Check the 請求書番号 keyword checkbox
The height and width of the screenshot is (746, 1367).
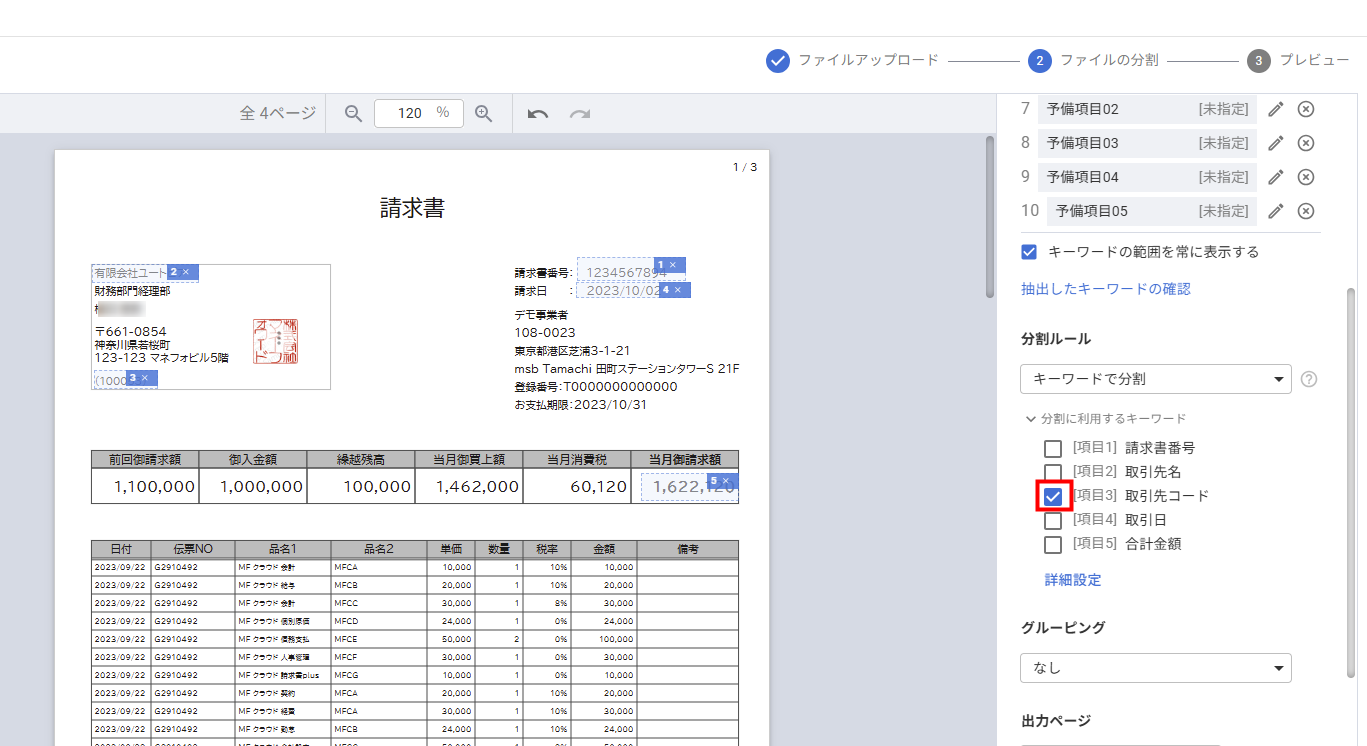point(1053,448)
